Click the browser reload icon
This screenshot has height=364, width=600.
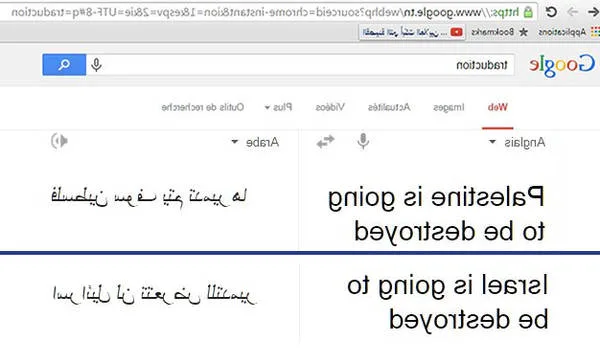pos(551,12)
